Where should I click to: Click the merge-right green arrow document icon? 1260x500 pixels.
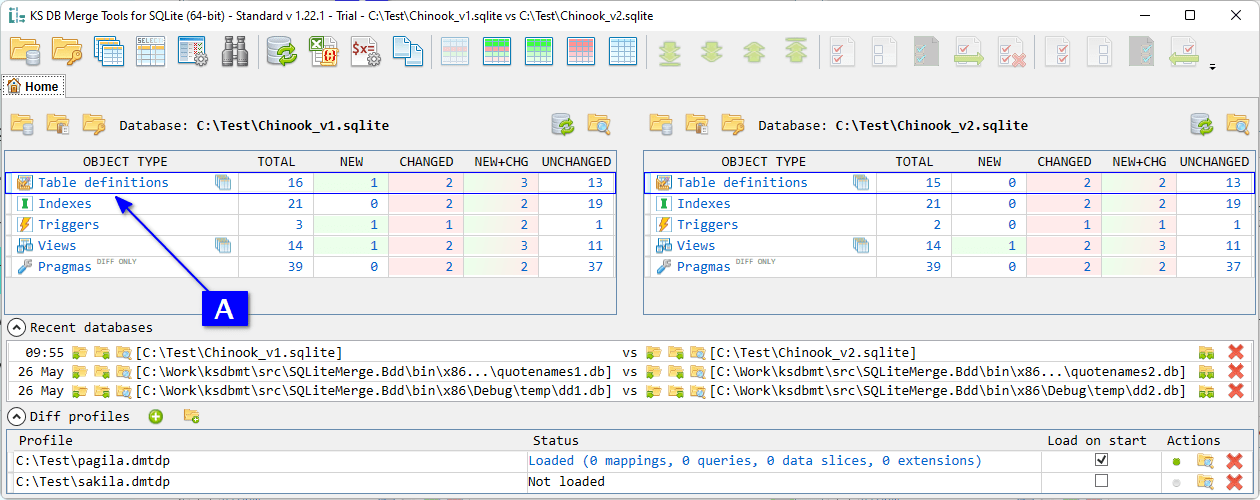(x=969, y=51)
